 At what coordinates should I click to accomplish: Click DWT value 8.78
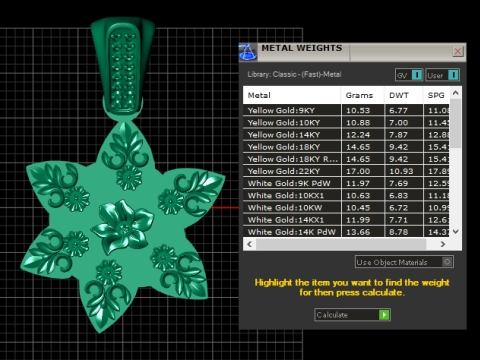398,232
